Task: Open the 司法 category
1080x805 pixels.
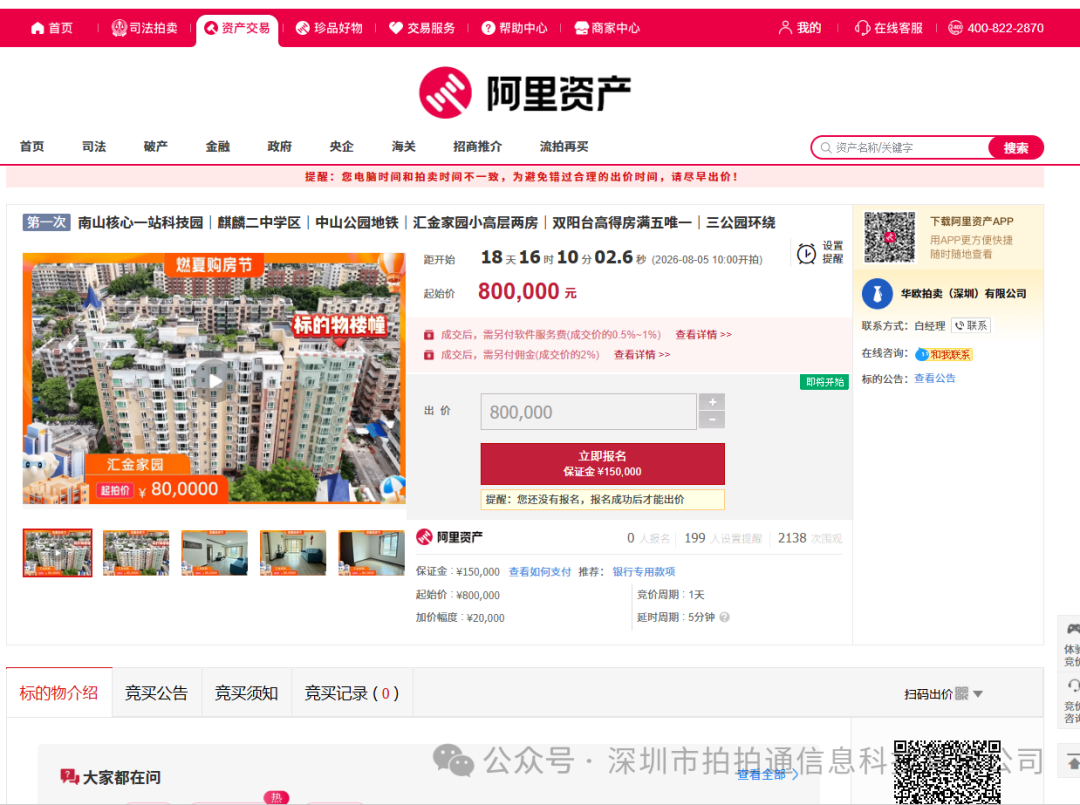Action: point(94,147)
